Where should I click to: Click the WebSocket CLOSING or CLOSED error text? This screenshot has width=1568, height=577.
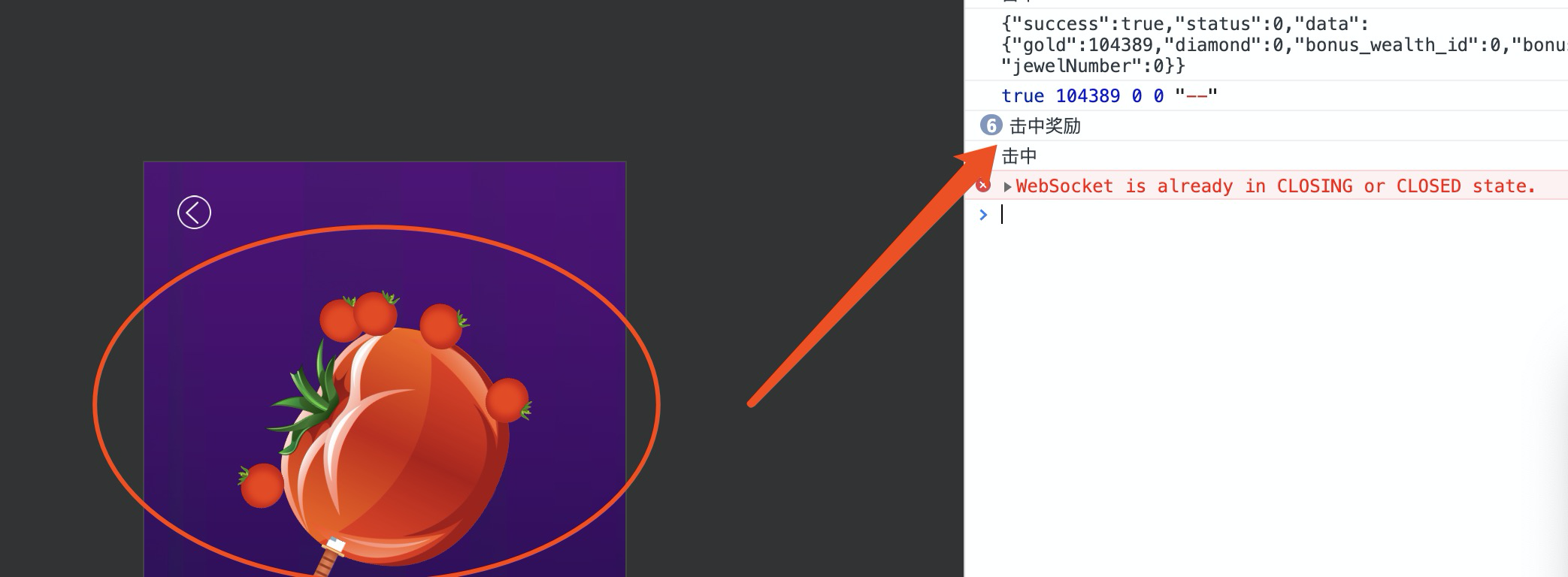(x=1276, y=186)
